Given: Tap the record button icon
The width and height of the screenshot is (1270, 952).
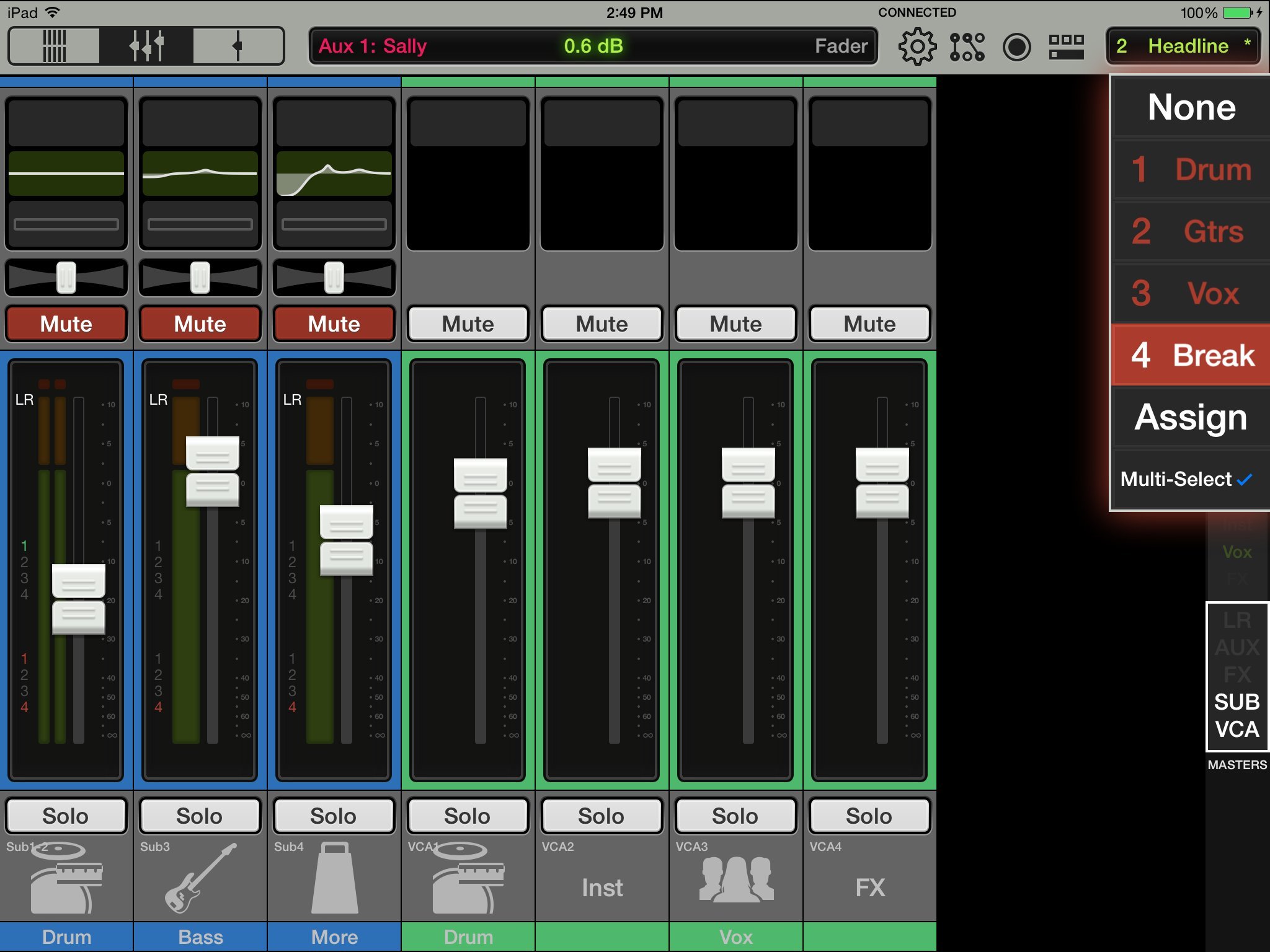Looking at the screenshot, I should click(x=1016, y=46).
